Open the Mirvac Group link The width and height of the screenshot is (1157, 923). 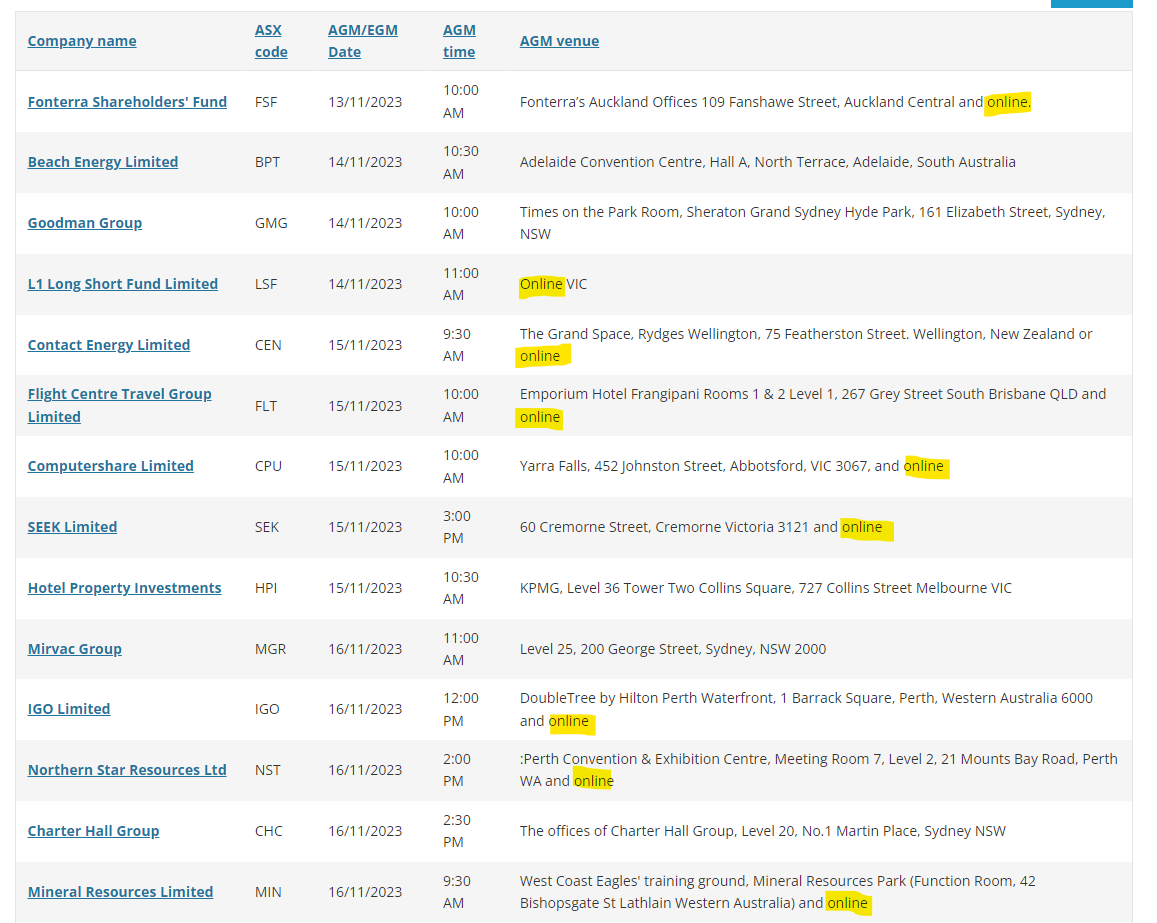point(75,649)
